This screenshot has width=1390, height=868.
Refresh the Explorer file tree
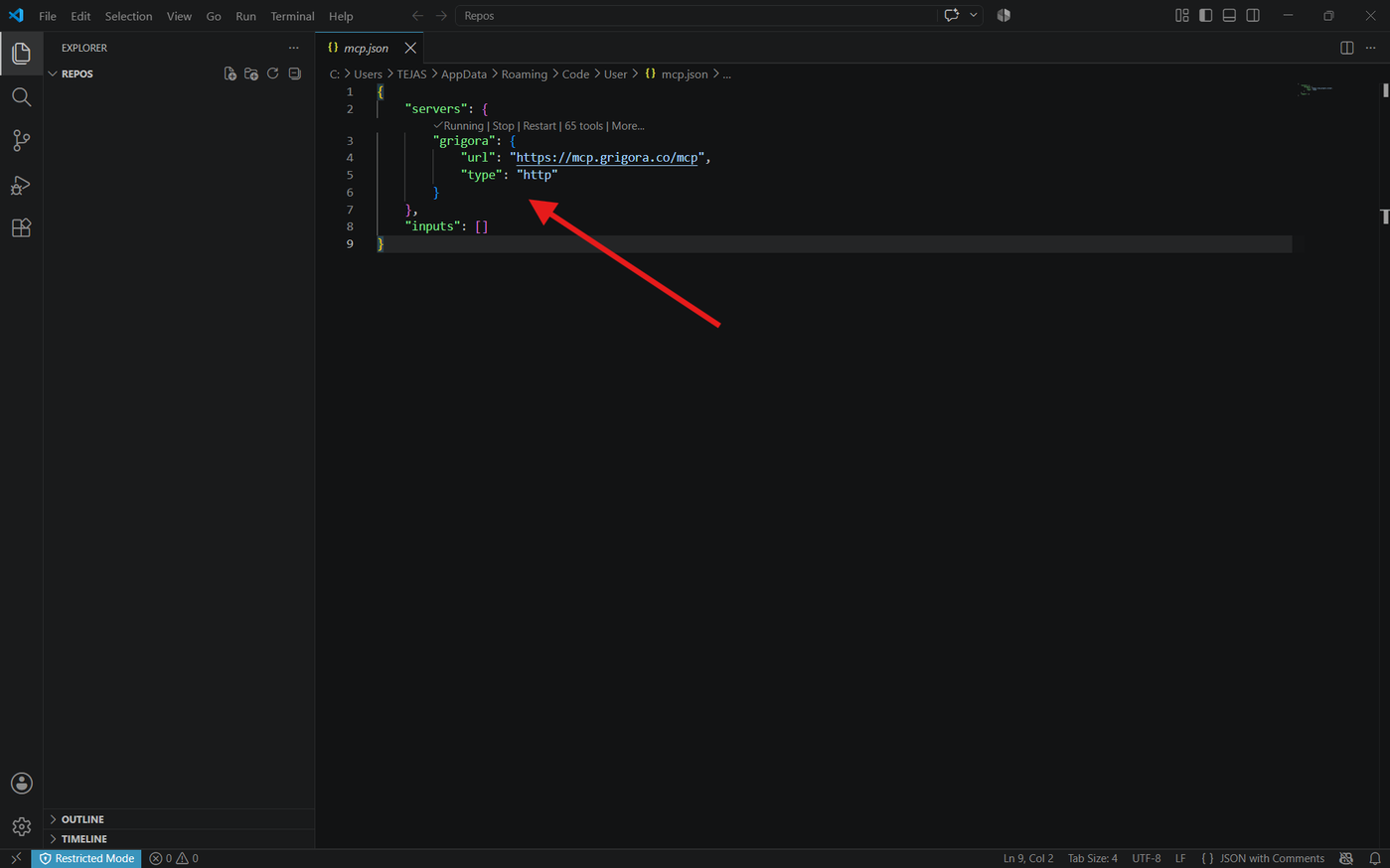click(273, 74)
